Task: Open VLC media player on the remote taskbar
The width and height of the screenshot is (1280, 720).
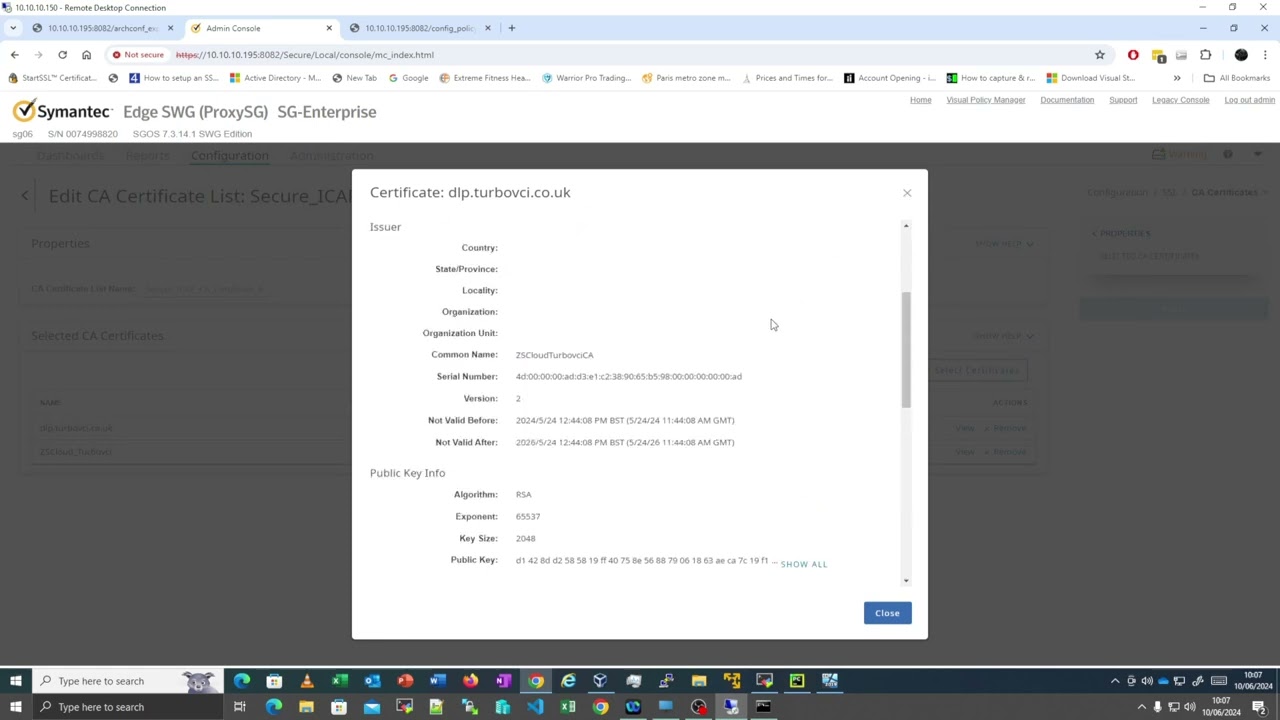Action: point(307,681)
